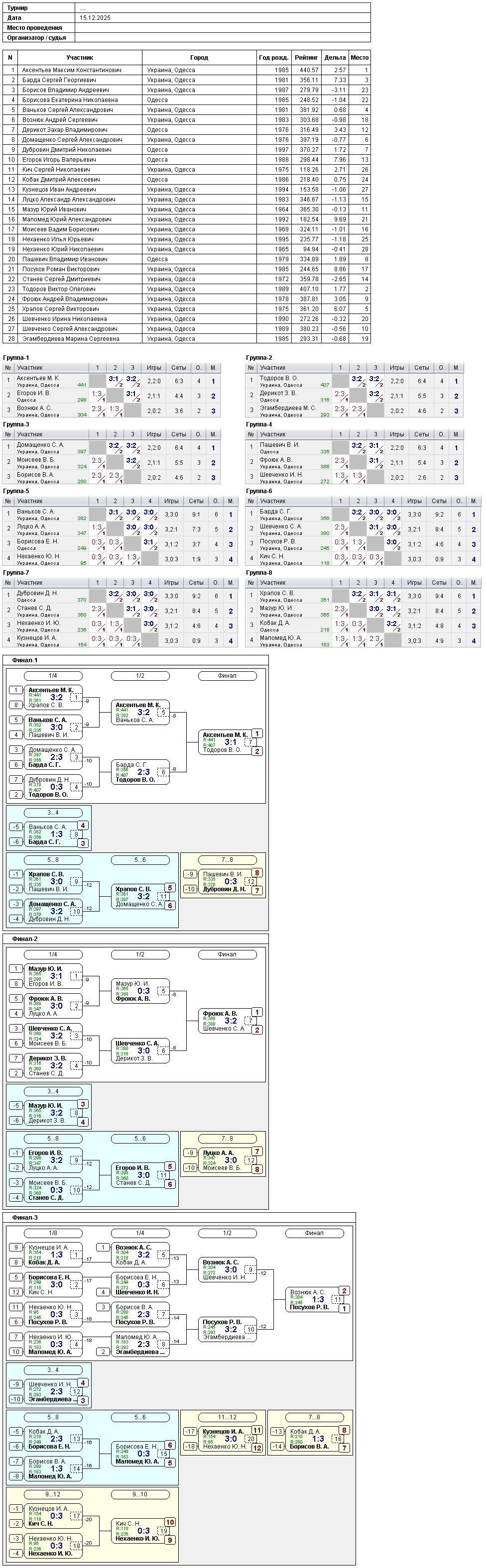The width and height of the screenshot is (486, 1568).
Task: Open the Финал-1 bracket title
Action: [25, 660]
